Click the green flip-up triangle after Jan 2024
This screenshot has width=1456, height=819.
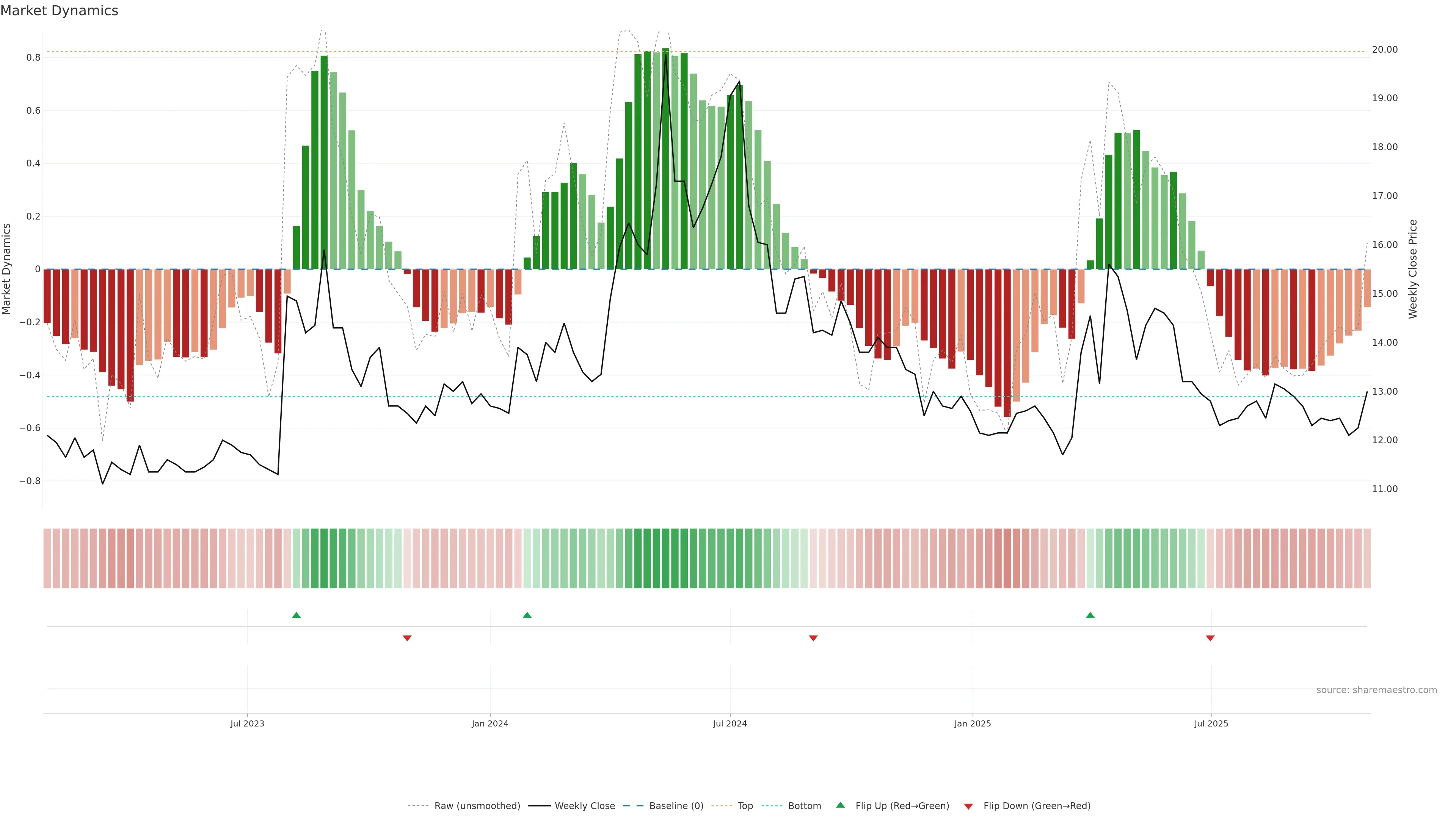click(x=527, y=615)
